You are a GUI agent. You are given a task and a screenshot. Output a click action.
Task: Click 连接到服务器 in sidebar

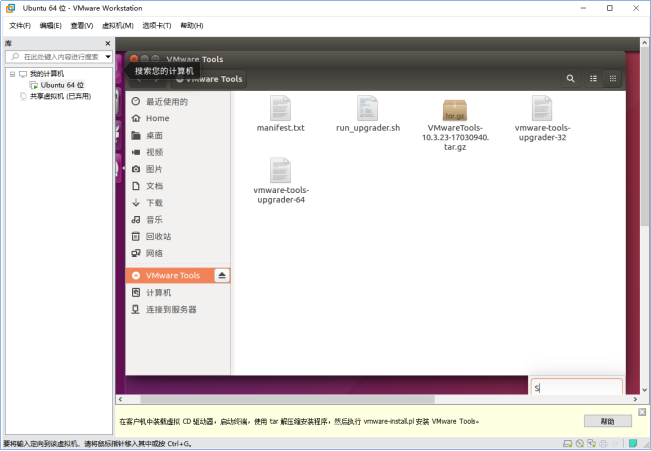pos(178,309)
